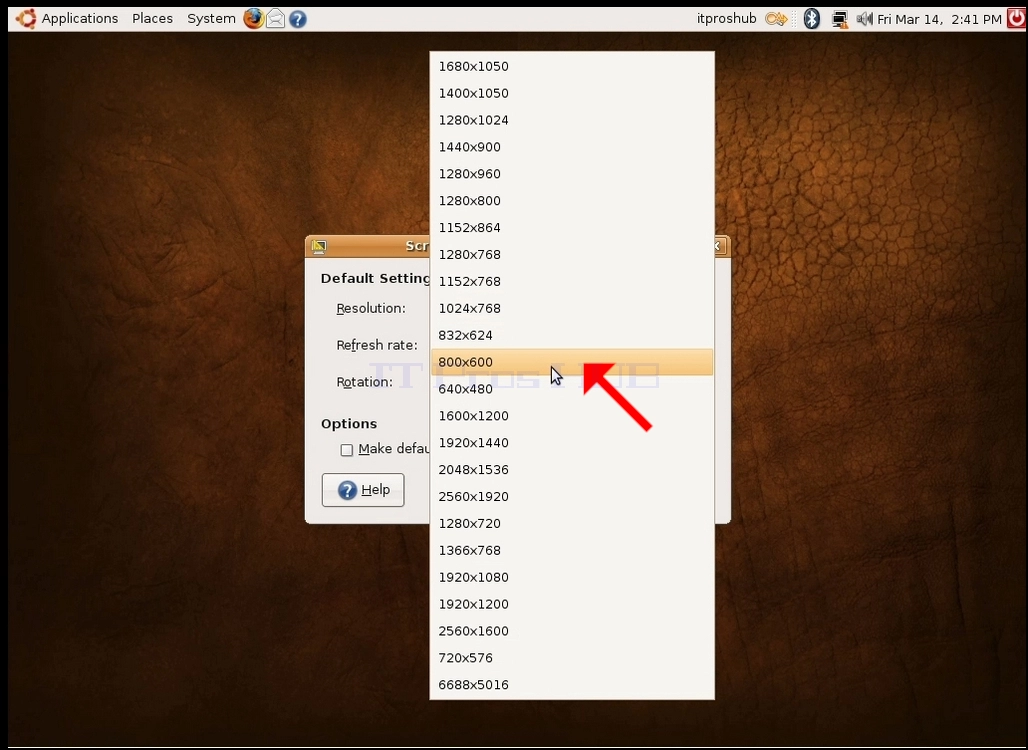Pick the 1280x800 resolution

point(572,201)
